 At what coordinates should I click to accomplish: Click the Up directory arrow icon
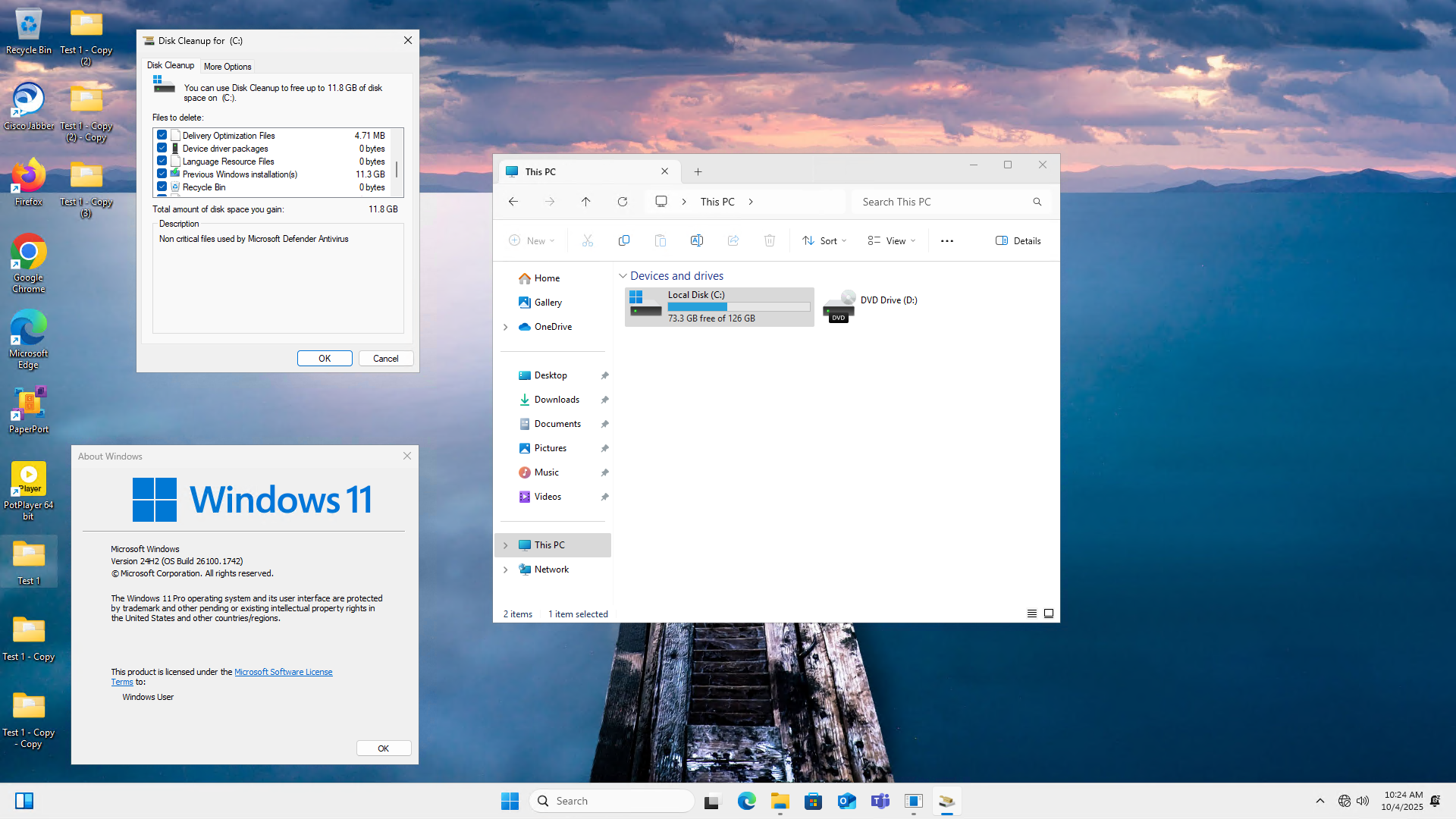585,202
